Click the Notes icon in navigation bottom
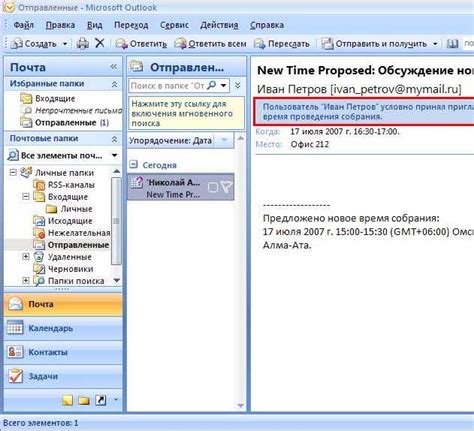The height and width of the screenshot is (431, 474). point(68,400)
